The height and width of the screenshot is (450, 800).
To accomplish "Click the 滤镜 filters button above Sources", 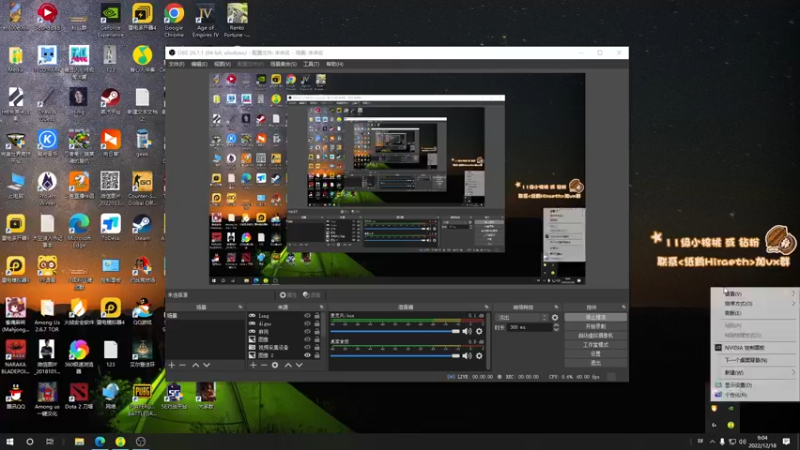I will [x=312, y=295].
